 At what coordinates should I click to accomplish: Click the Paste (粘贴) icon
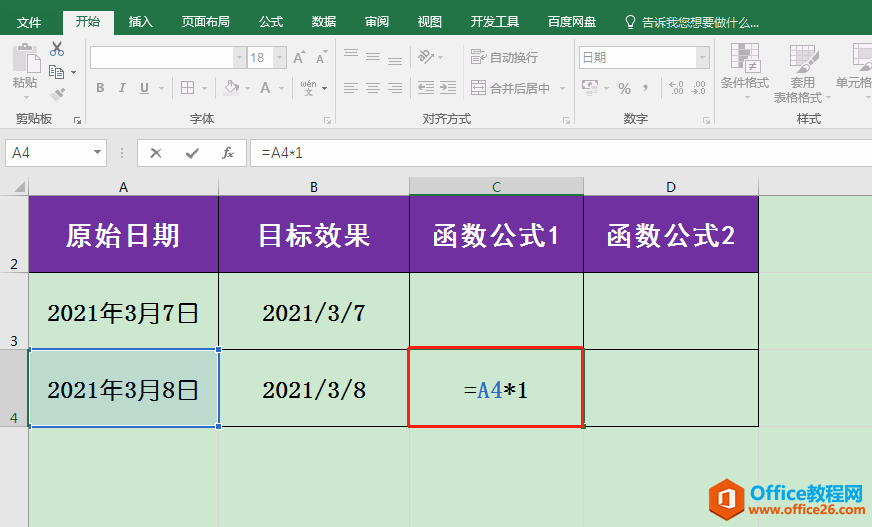point(25,59)
